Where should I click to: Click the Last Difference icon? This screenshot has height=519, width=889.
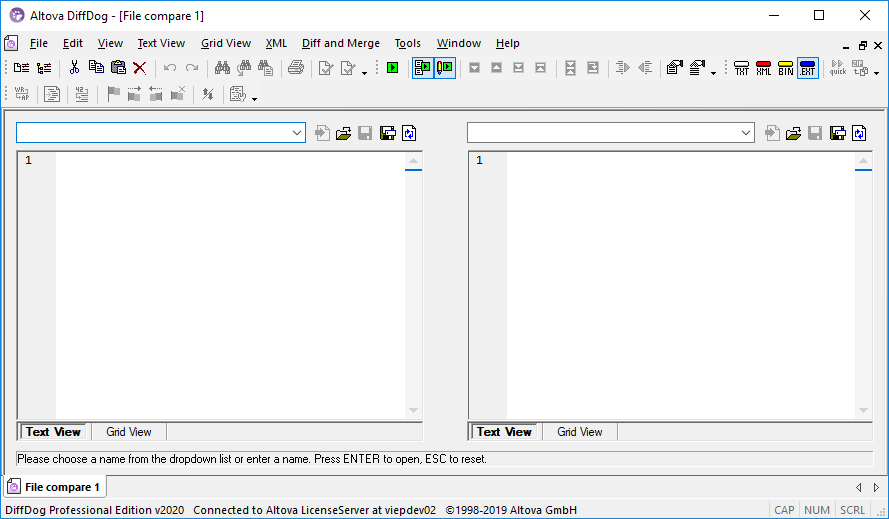(518, 68)
